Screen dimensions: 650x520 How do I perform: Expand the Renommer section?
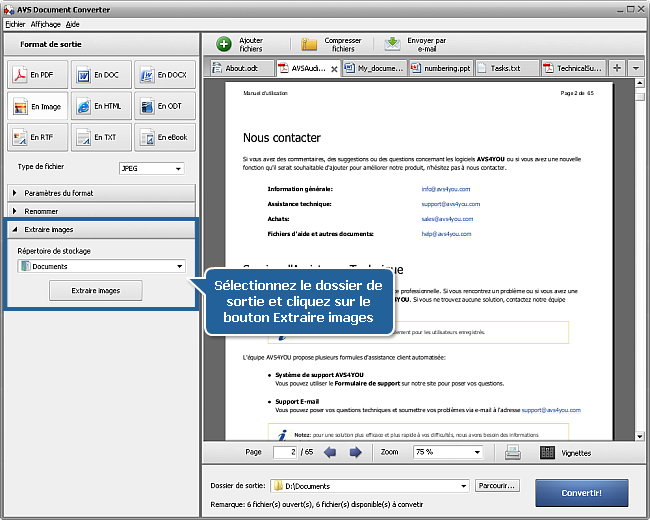click(101, 211)
